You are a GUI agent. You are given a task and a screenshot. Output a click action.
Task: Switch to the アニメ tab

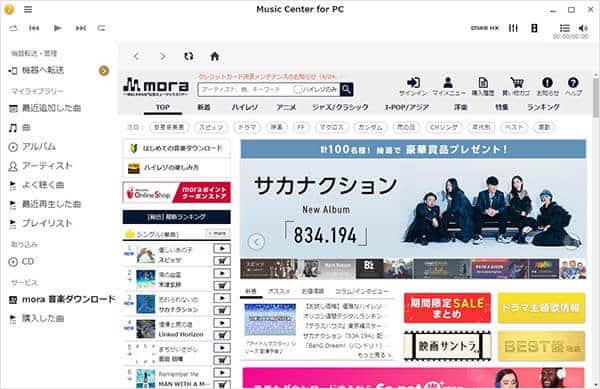tap(286, 107)
